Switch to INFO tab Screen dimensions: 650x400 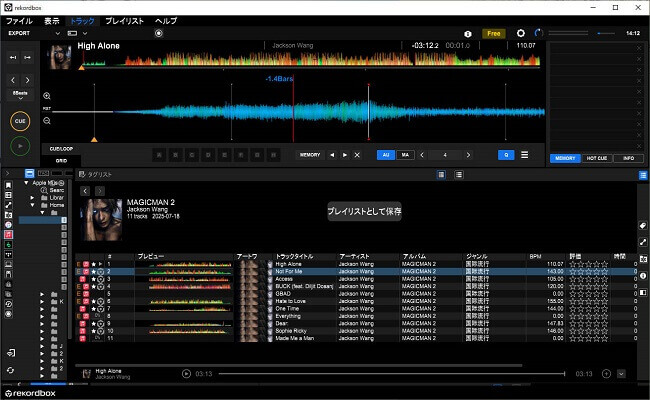click(x=628, y=158)
